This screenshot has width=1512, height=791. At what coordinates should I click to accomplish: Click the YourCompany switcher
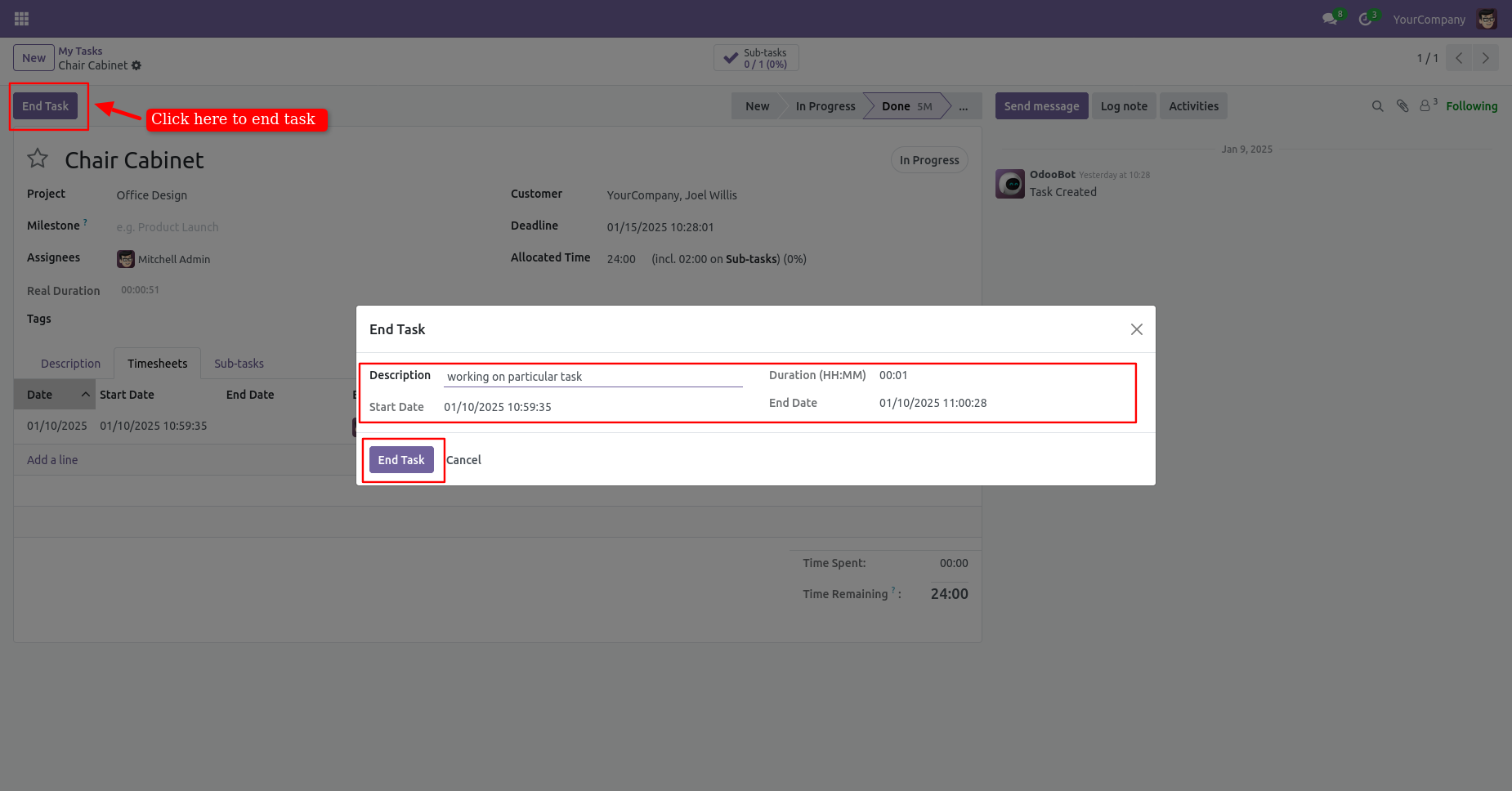coord(1429,20)
